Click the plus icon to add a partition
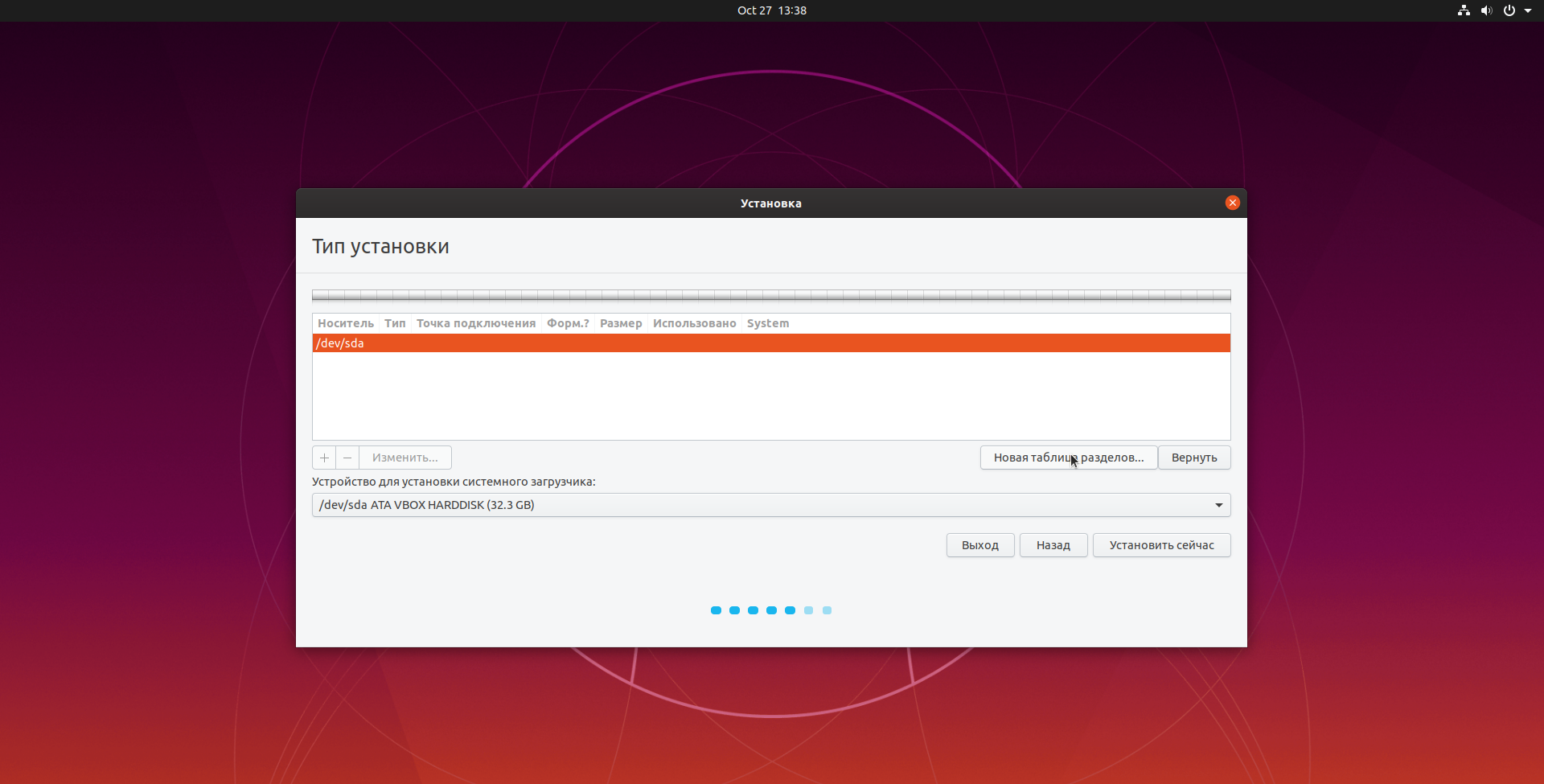Screen dimensions: 1544x784 pyautogui.click(x=324, y=458)
